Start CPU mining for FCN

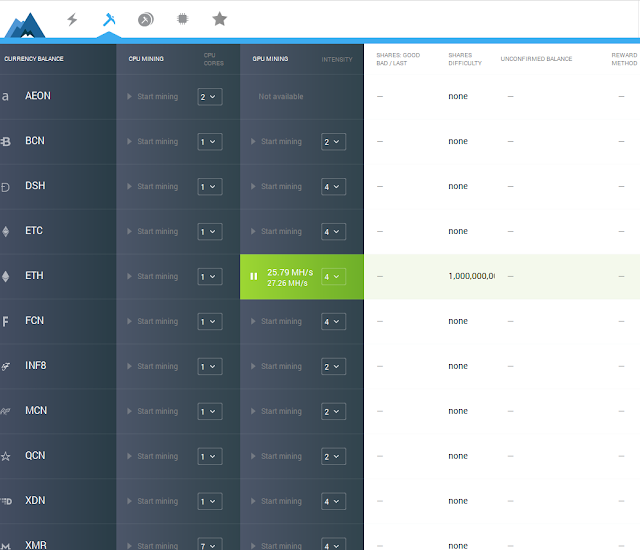click(x=153, y=321)
